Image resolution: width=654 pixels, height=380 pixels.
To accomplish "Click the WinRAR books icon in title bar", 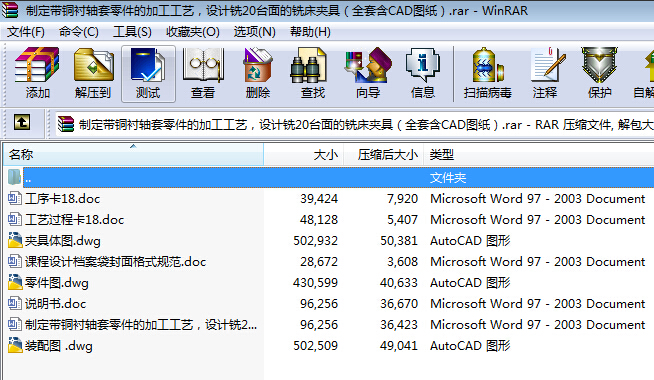I will tap(10, 10).
